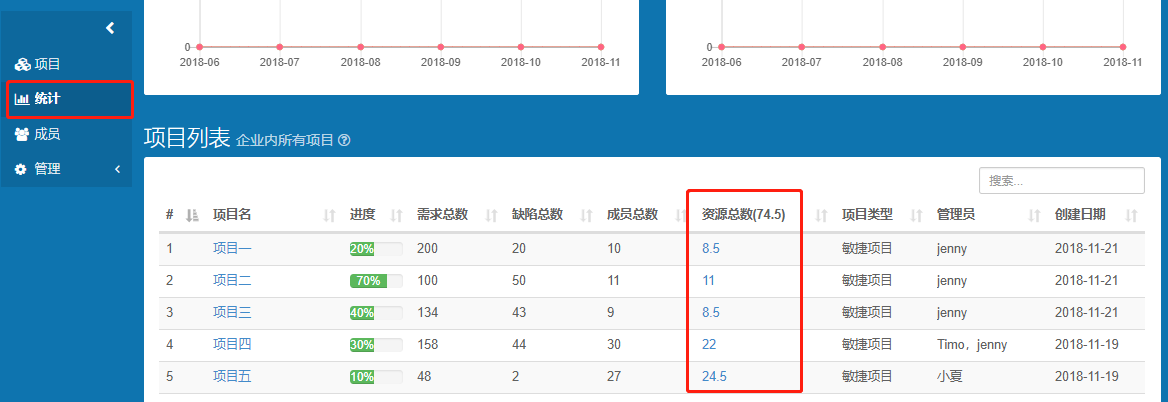Sort by 创建日期 column arrows
The image size is (1168, 402).
click(1131, 215)
